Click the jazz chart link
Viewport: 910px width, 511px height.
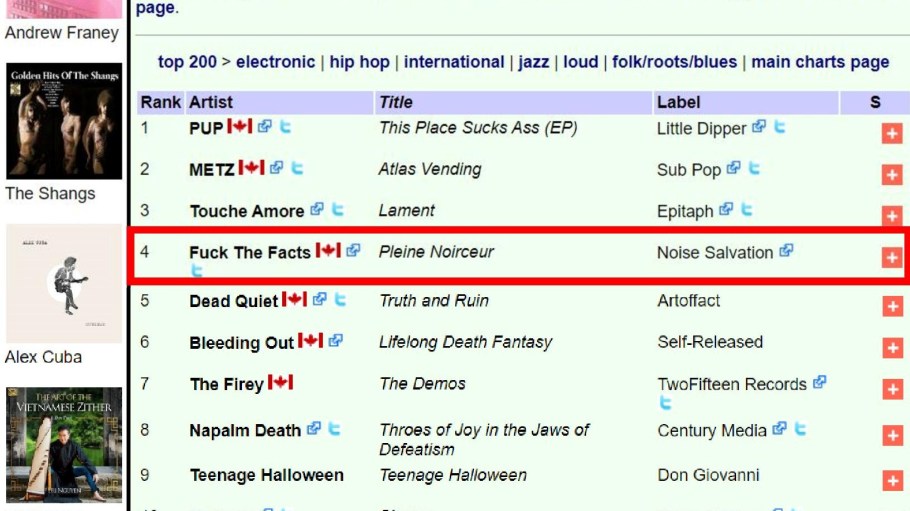(x=534, y=62)
